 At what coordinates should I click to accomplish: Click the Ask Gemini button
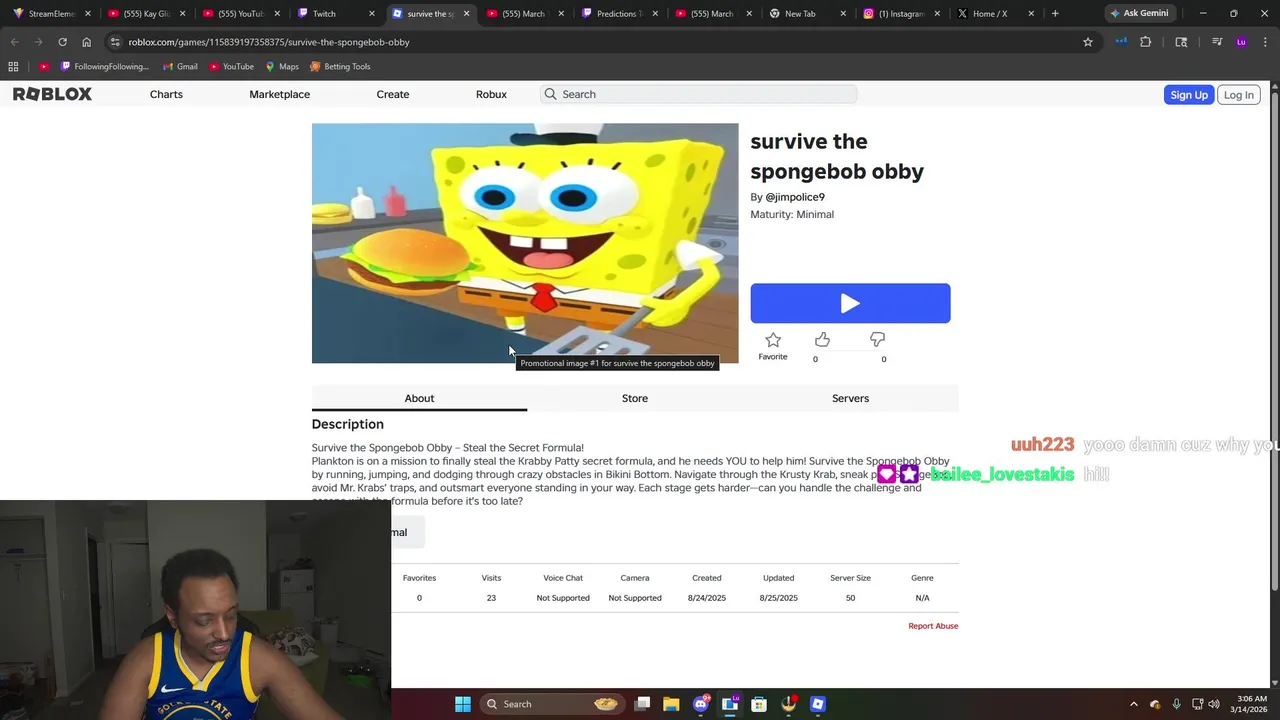(x=1139, y=13)
